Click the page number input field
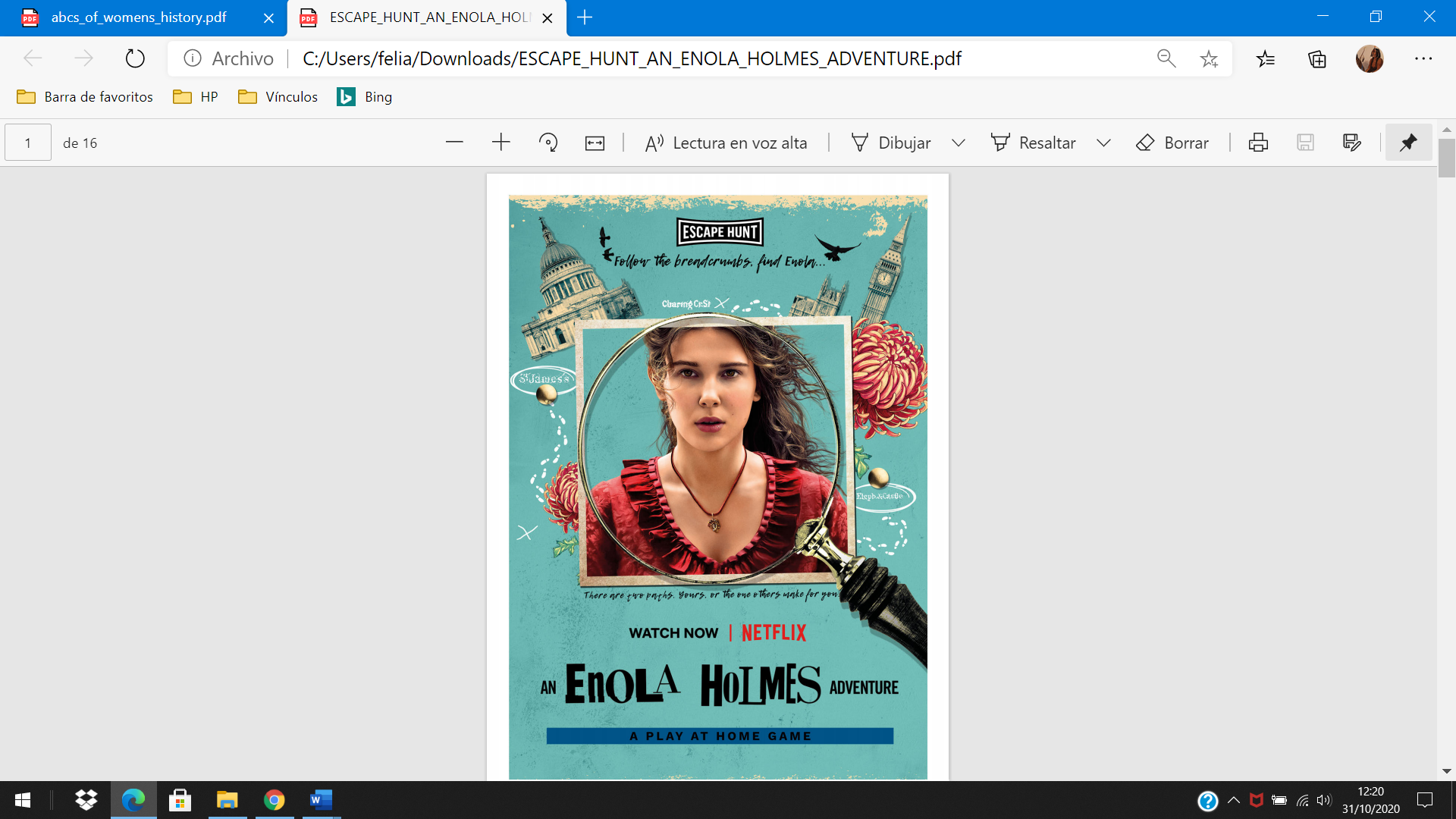 click(28, 143)
